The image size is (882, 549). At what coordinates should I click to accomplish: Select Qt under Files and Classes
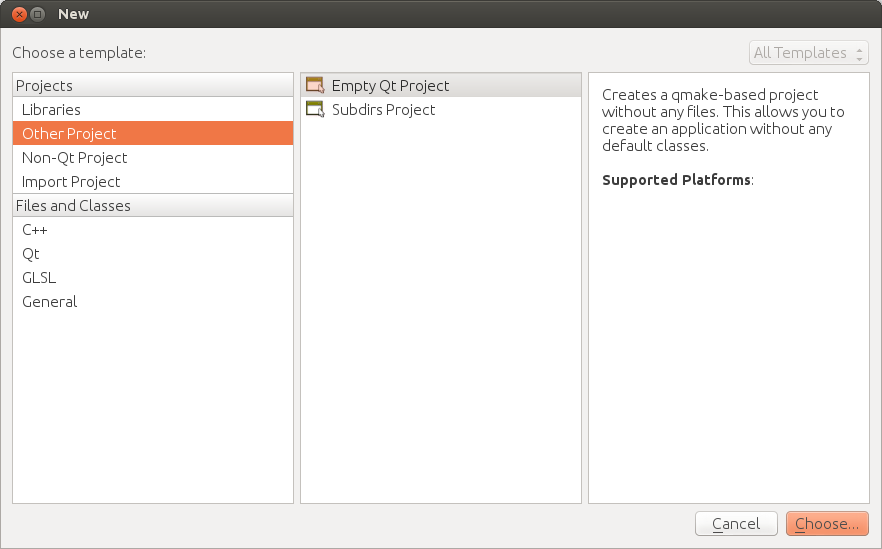click(x=31, y=254)
